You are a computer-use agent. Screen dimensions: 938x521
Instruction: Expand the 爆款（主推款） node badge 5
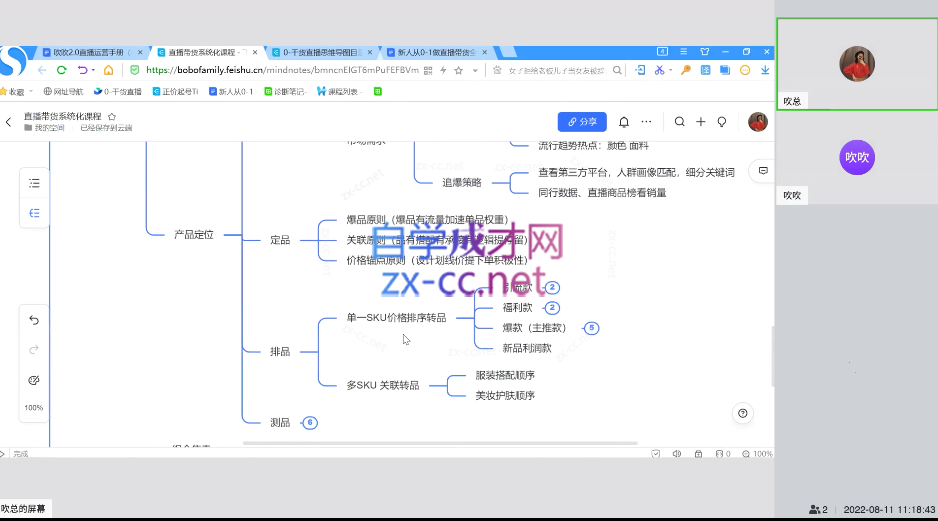[x=592, y=328]
